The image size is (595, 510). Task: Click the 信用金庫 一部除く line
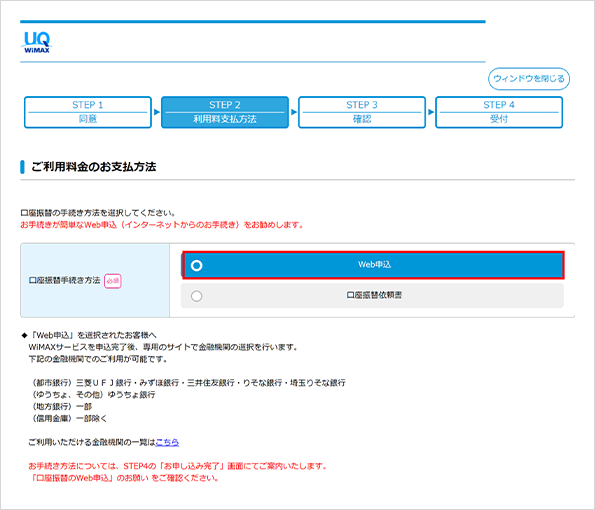click(x=69, y=419)
